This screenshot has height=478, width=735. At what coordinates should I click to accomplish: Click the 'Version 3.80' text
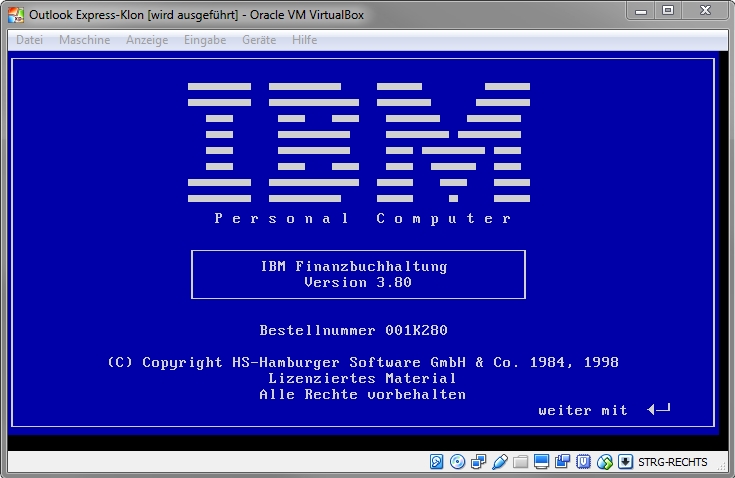[x=358, y=282]
